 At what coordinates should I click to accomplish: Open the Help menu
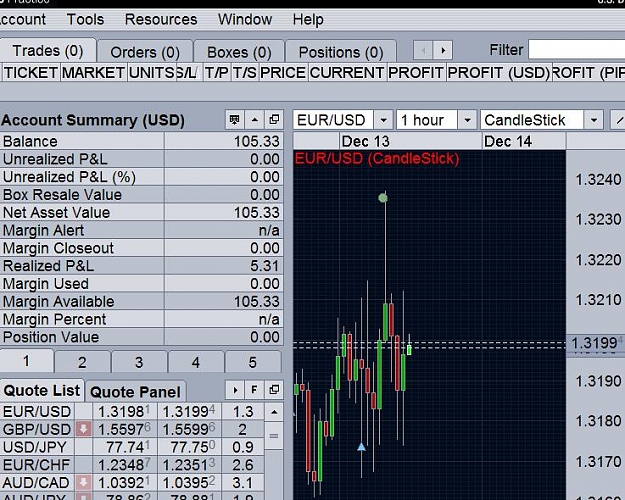[x=308, y=20]
